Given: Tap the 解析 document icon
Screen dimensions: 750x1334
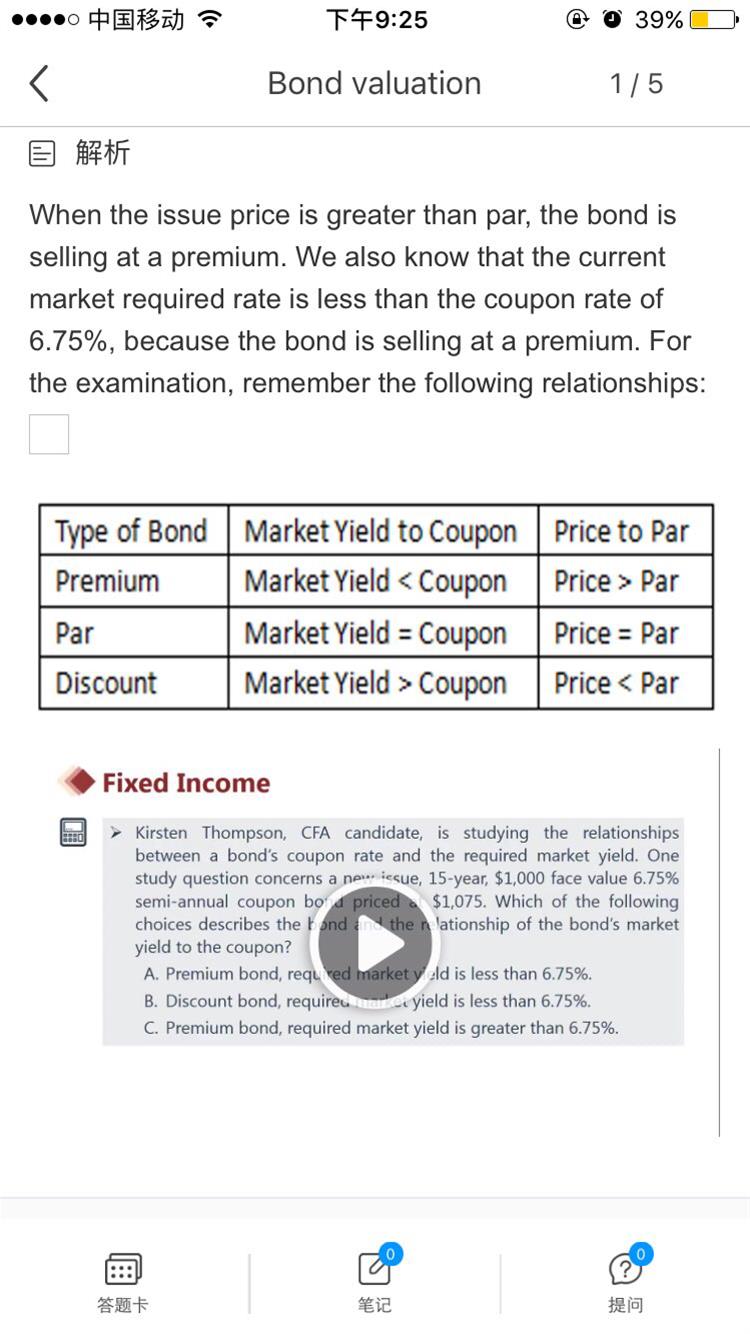Looking at the screenshot, I should [x=42, y=153].
